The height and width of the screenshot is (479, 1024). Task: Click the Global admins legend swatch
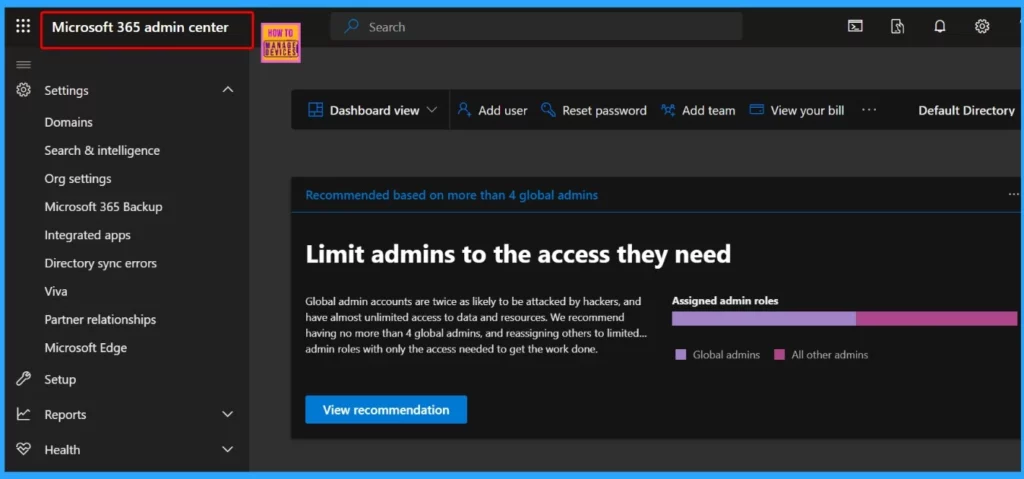tap(680, 355)
